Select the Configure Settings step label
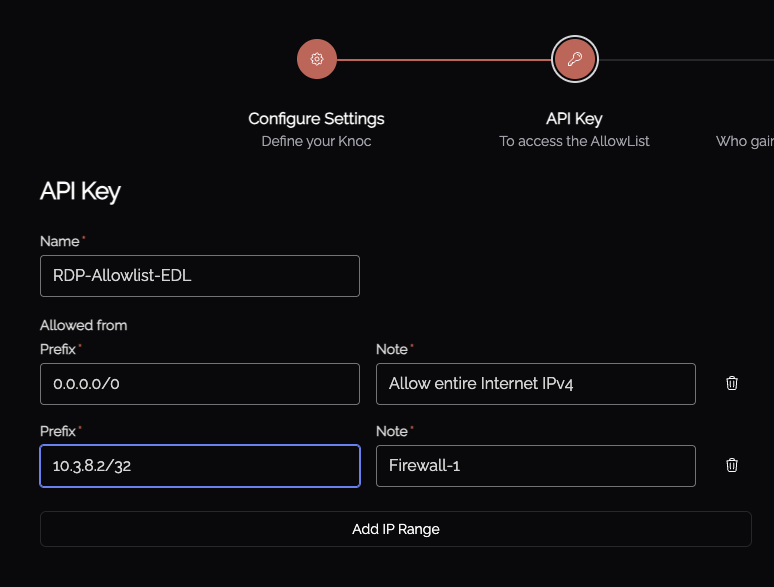The image size is (774, 587). (316, 119)
